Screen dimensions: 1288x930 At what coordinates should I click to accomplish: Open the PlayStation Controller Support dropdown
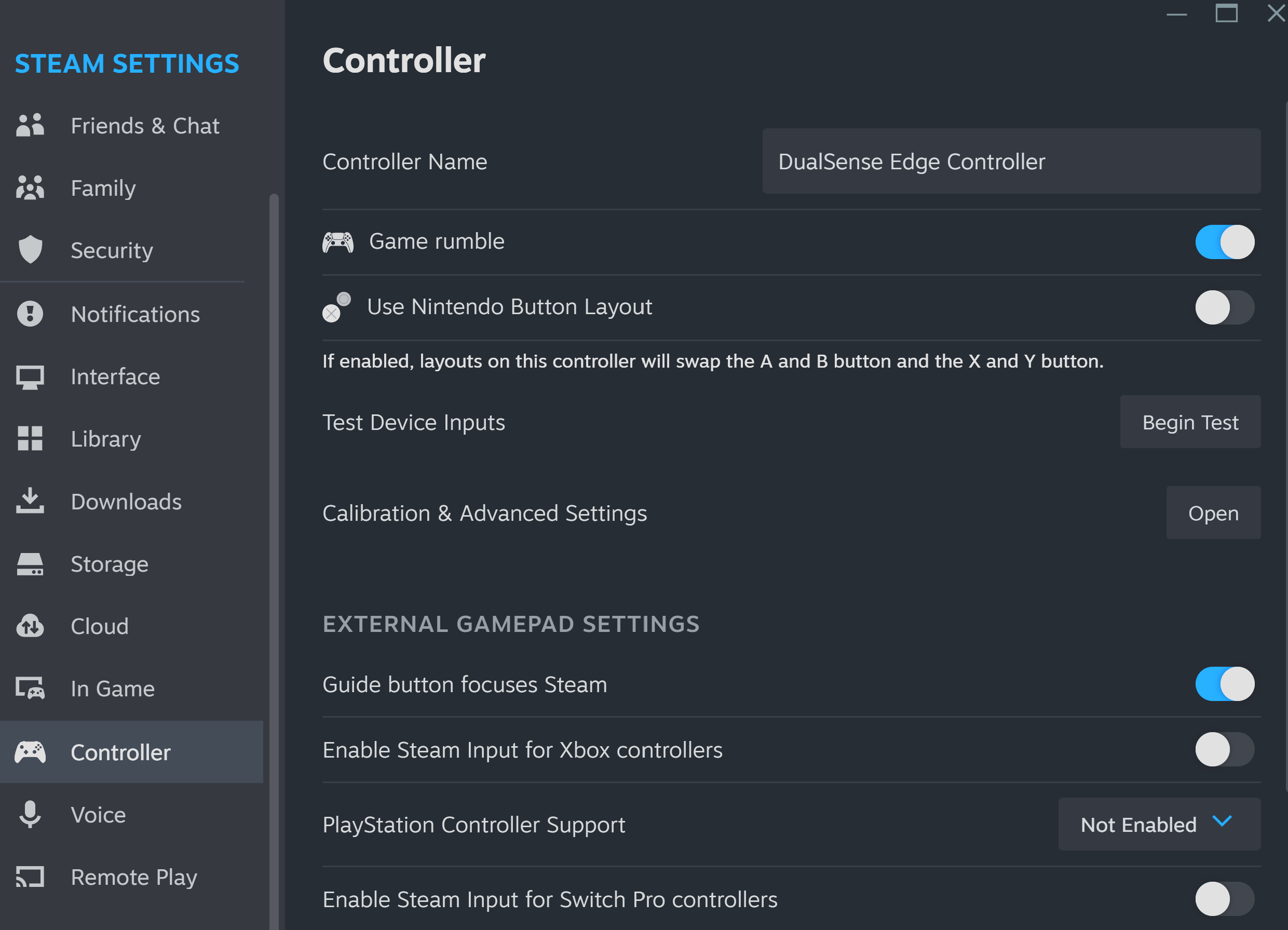pyautogui.click(x=1159, y=824)
